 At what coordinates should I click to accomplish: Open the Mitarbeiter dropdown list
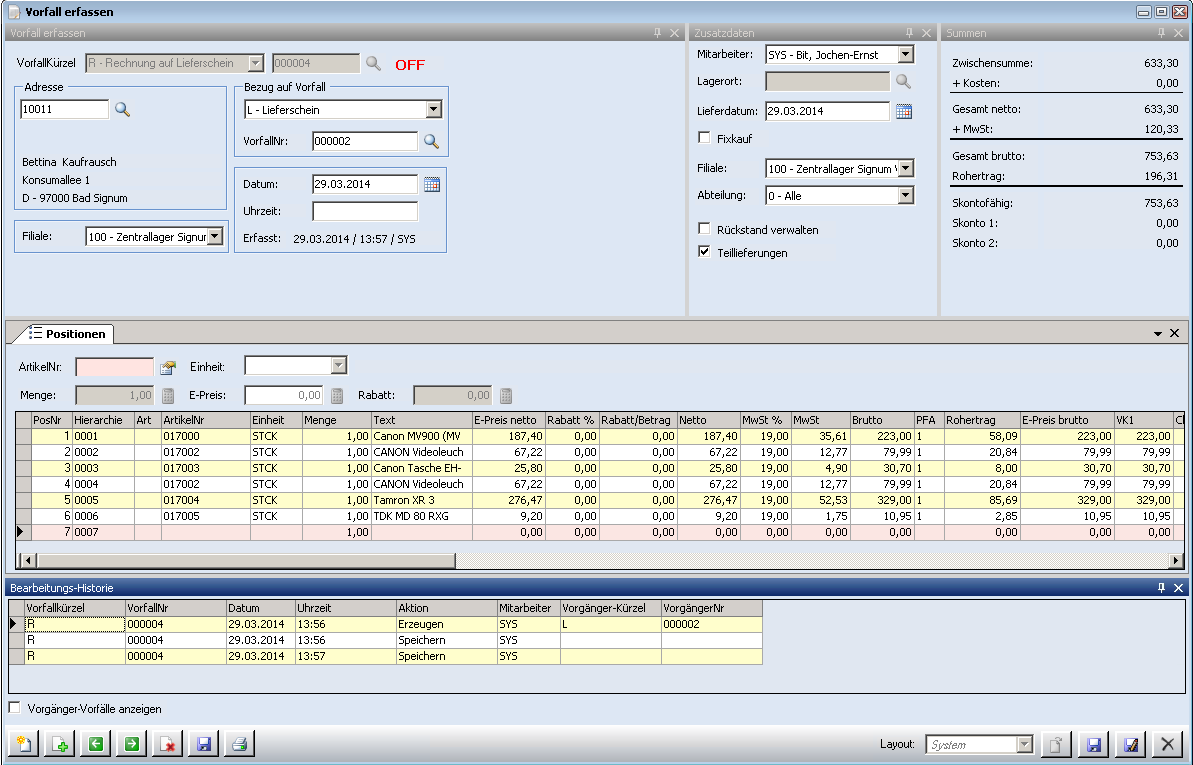coord(905,55)
